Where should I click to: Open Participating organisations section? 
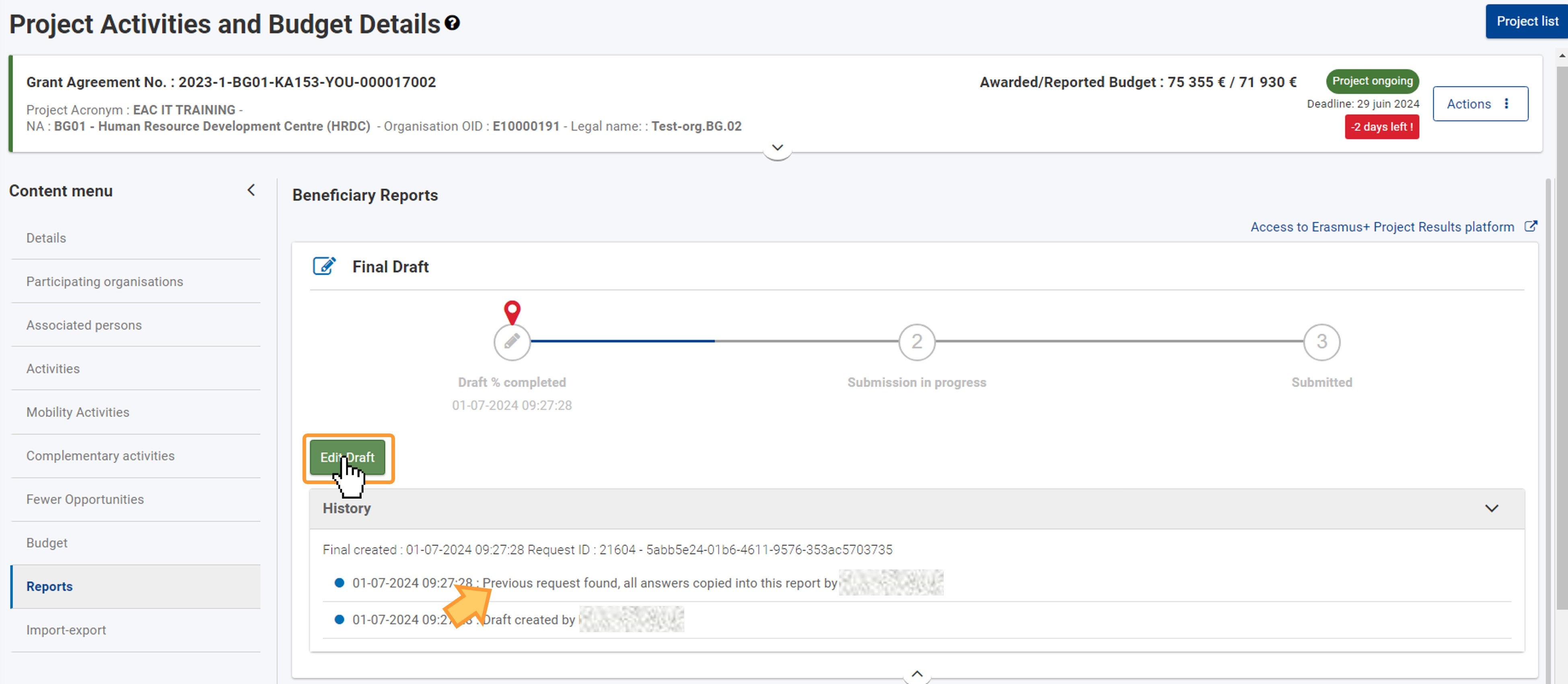tap(136, 282)
